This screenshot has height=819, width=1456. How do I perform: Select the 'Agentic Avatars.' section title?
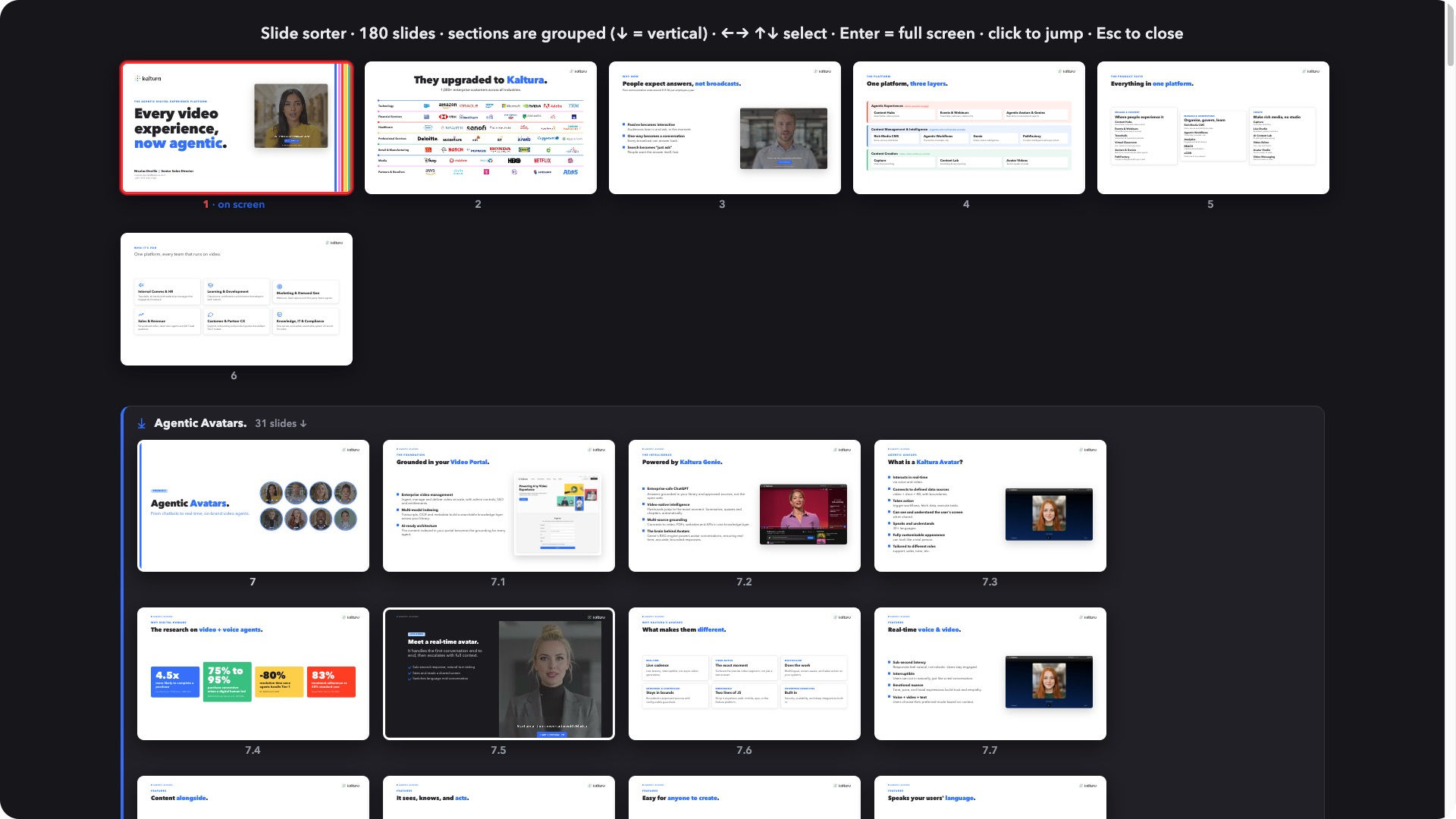point(200,423)
